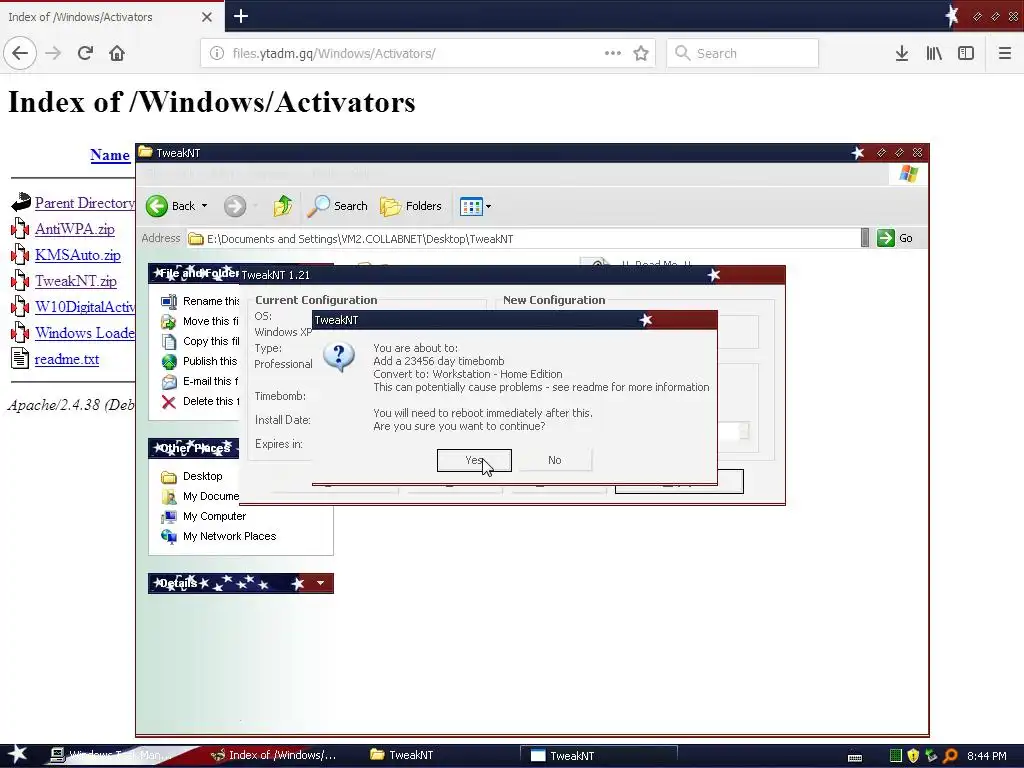The width and height of the screenshot is (1024, 768).
Task: Download KMSAuto.zip
Action: coord(78,255)
